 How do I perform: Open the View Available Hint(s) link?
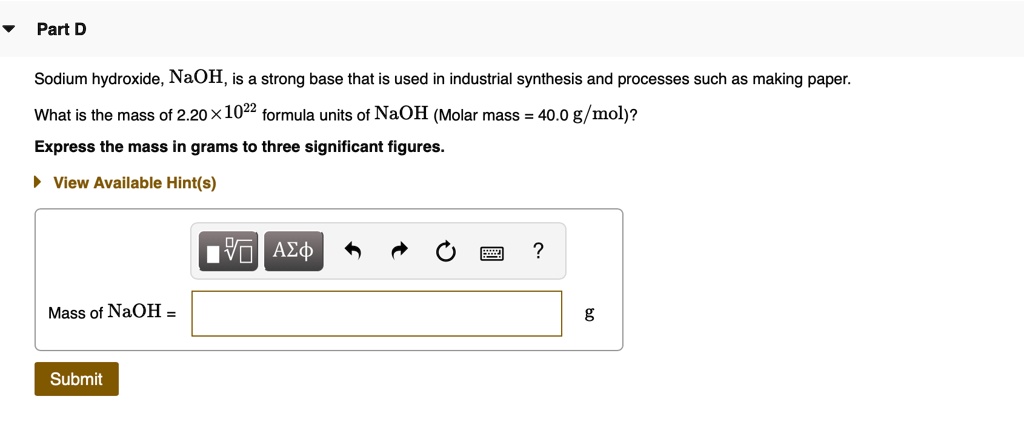134,183
